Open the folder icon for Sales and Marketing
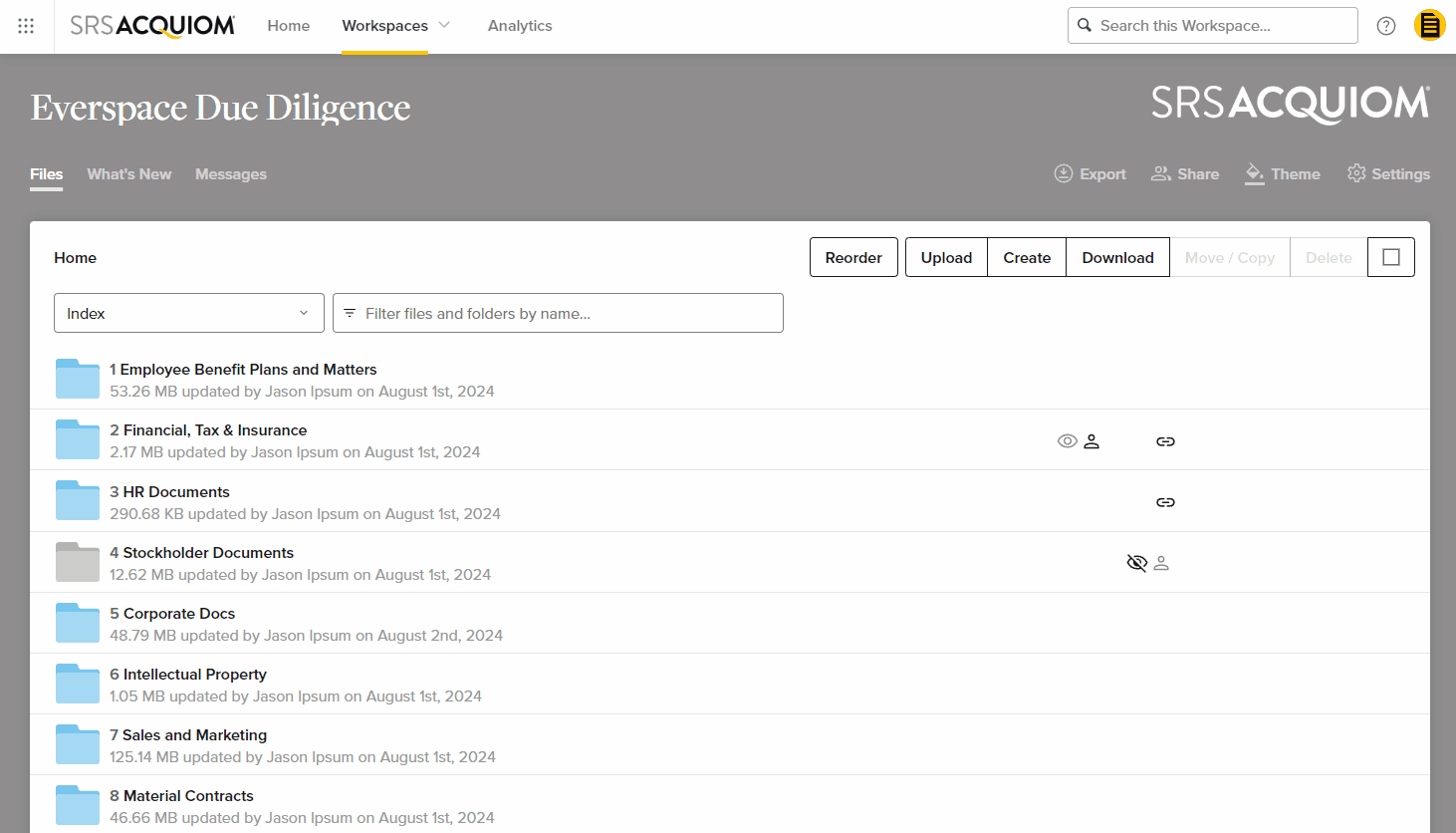 [78, 744]
